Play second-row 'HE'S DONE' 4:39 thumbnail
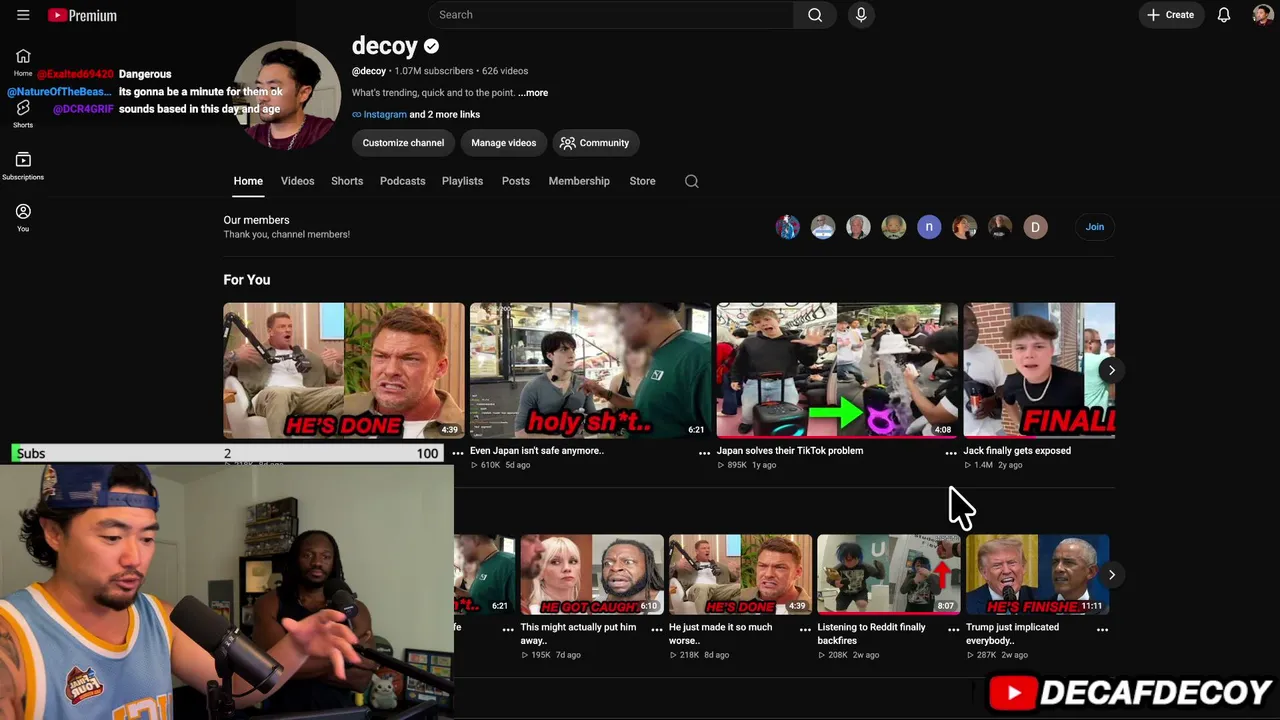The width and height of the screenshot is (1280, 720). 740,575
